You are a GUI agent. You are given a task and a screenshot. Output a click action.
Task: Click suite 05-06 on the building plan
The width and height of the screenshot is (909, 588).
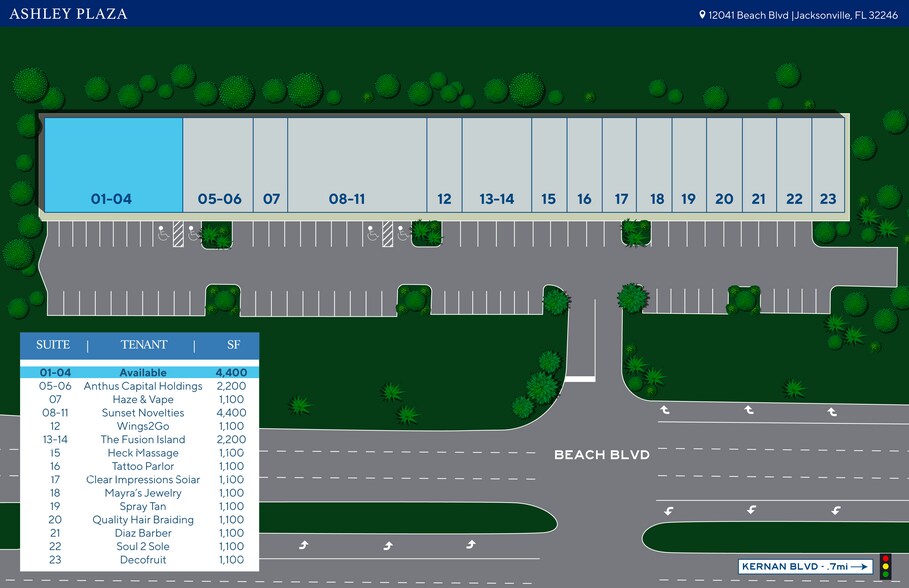[x=219, y=165]
